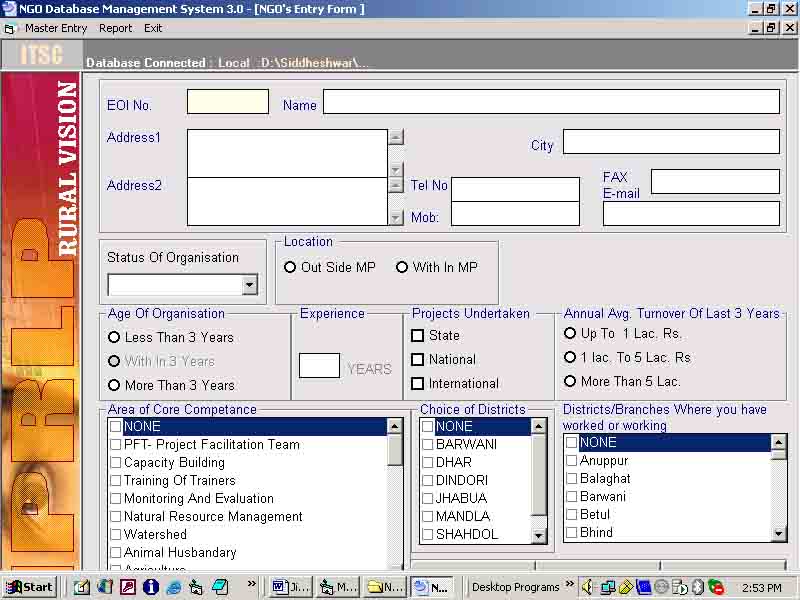Click the ITSC logo
Screen dimensions: 800x600
coord(41,54)
